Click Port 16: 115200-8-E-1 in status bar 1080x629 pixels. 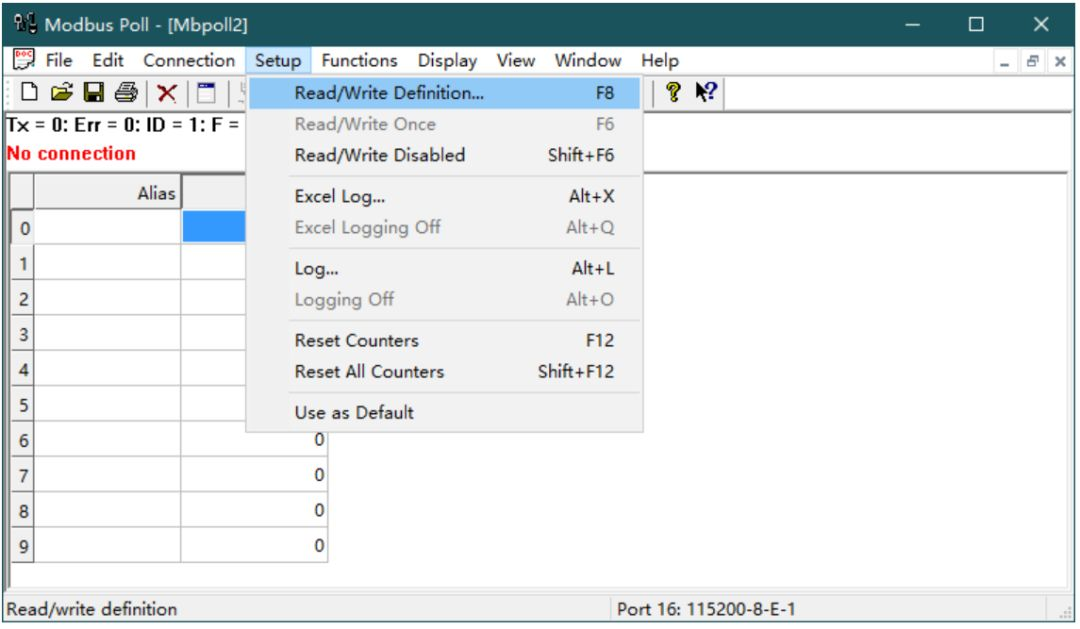point(706,609)
